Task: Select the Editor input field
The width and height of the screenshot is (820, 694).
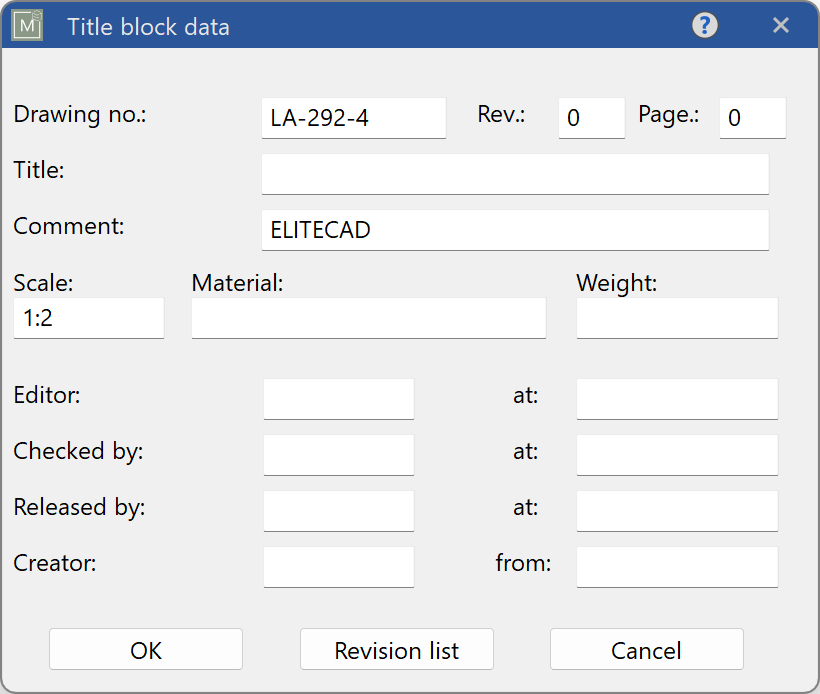Action: (x=338, y=399)
